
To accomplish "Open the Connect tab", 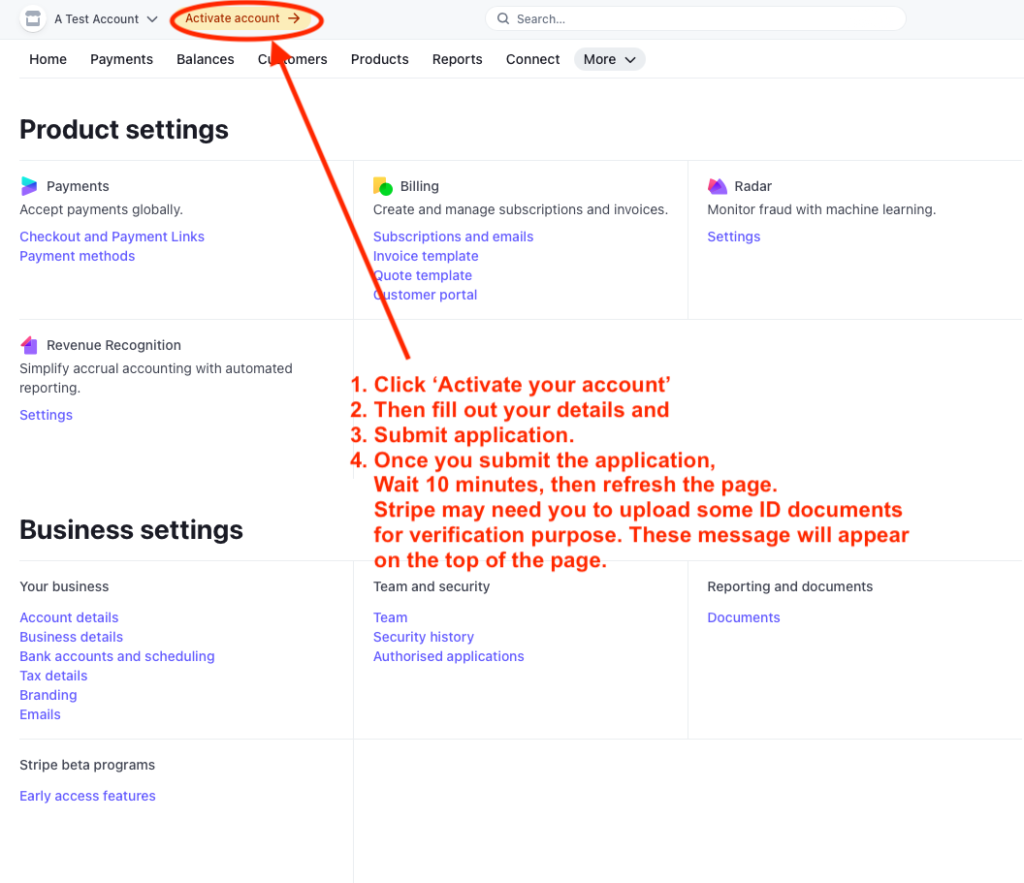I will point(532,59).
